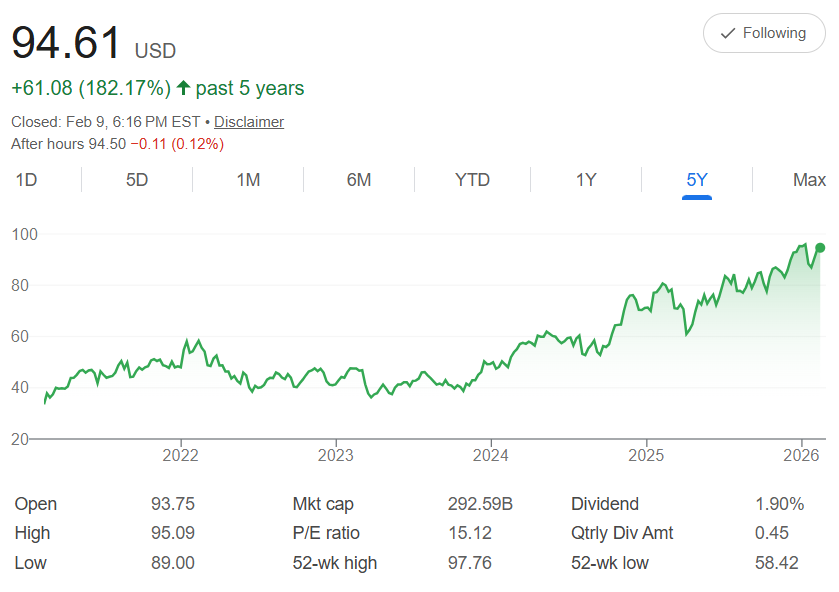This screenshot has height=592, width=839.
Task: Click the green up arrow icon
Action: (183, 88)
